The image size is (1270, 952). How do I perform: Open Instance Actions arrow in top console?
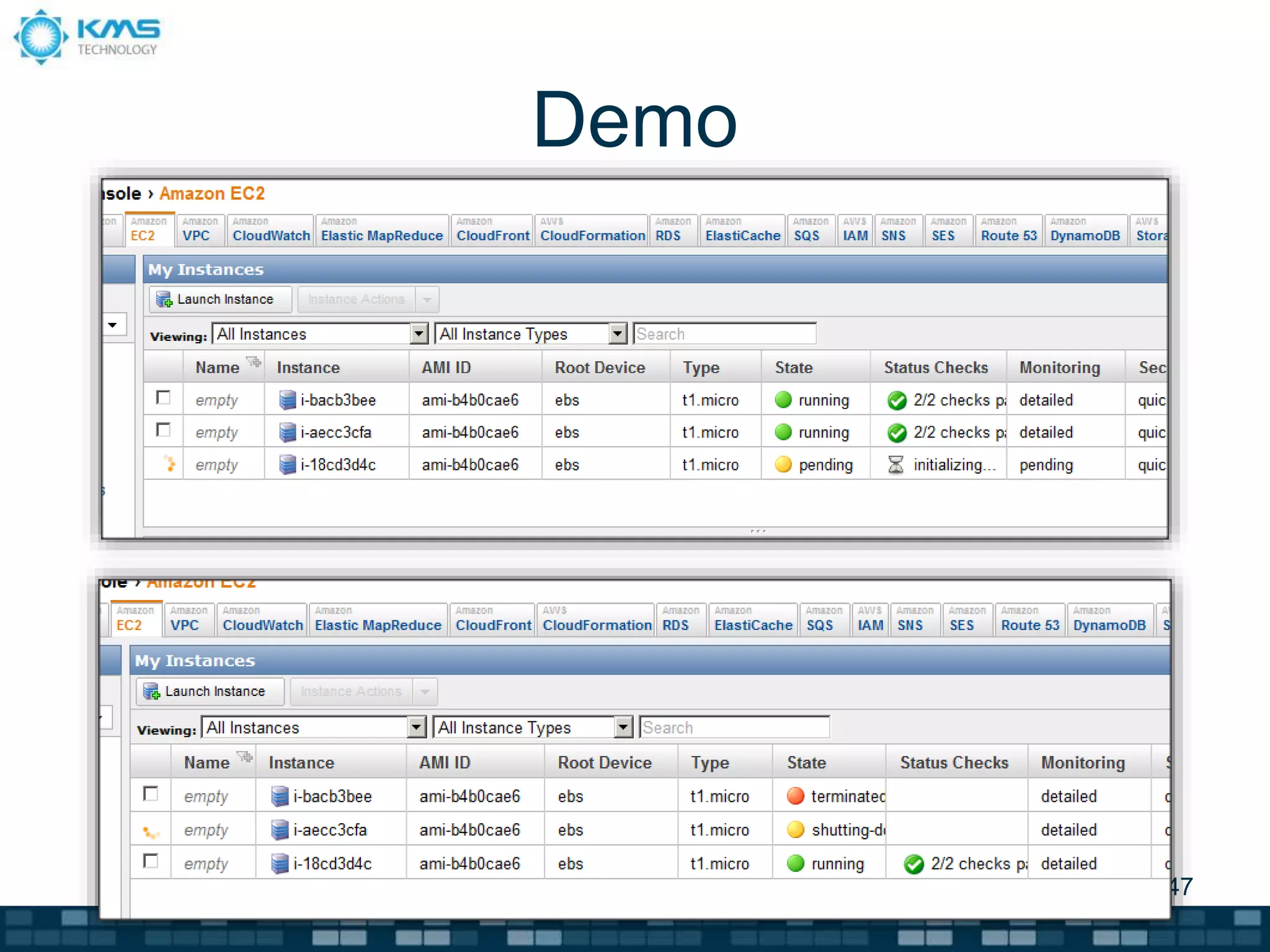pyautogui.click(x=427, y=299)
